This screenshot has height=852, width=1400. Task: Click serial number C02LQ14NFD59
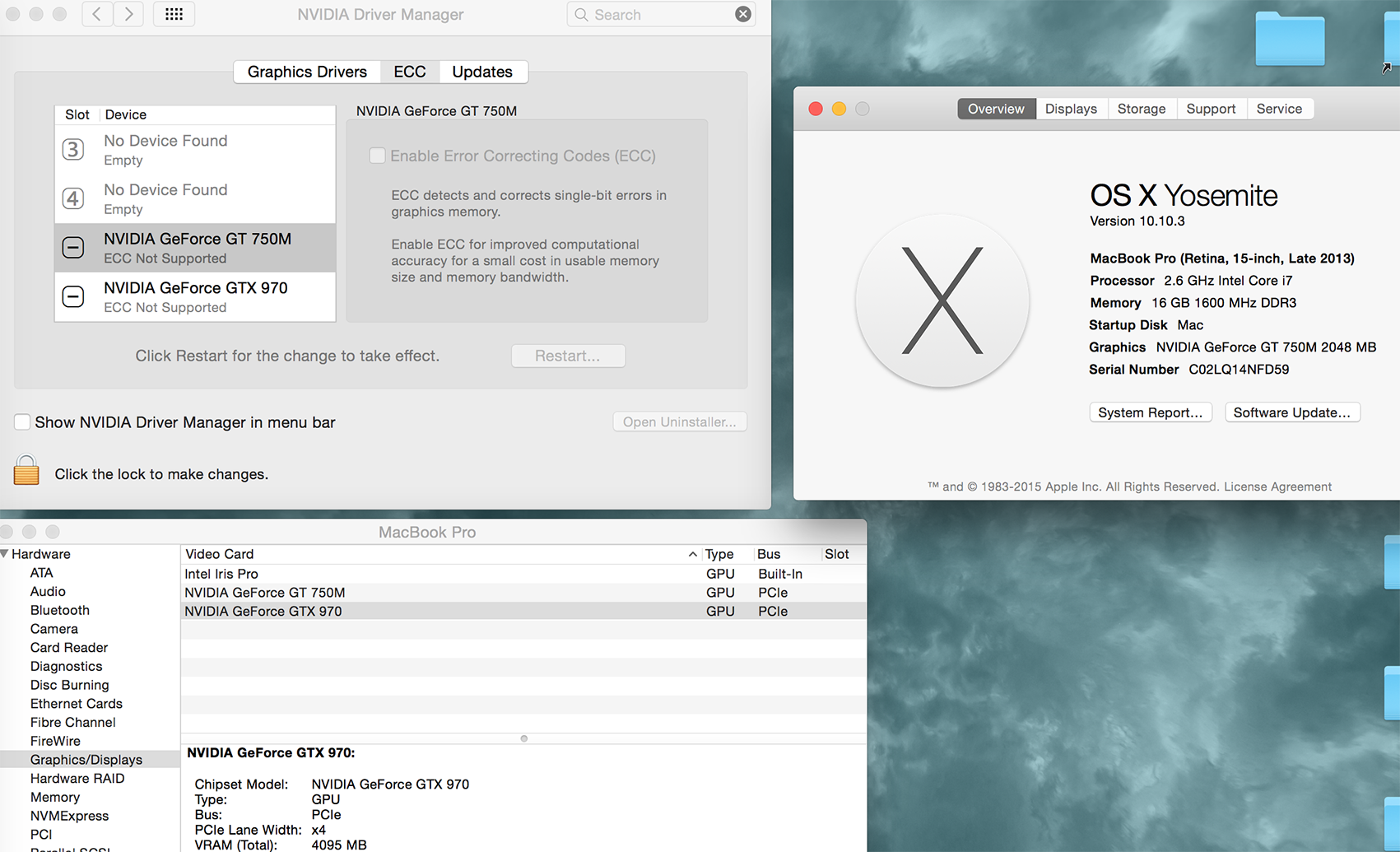pyautogui.click(x=1239, y=370)
